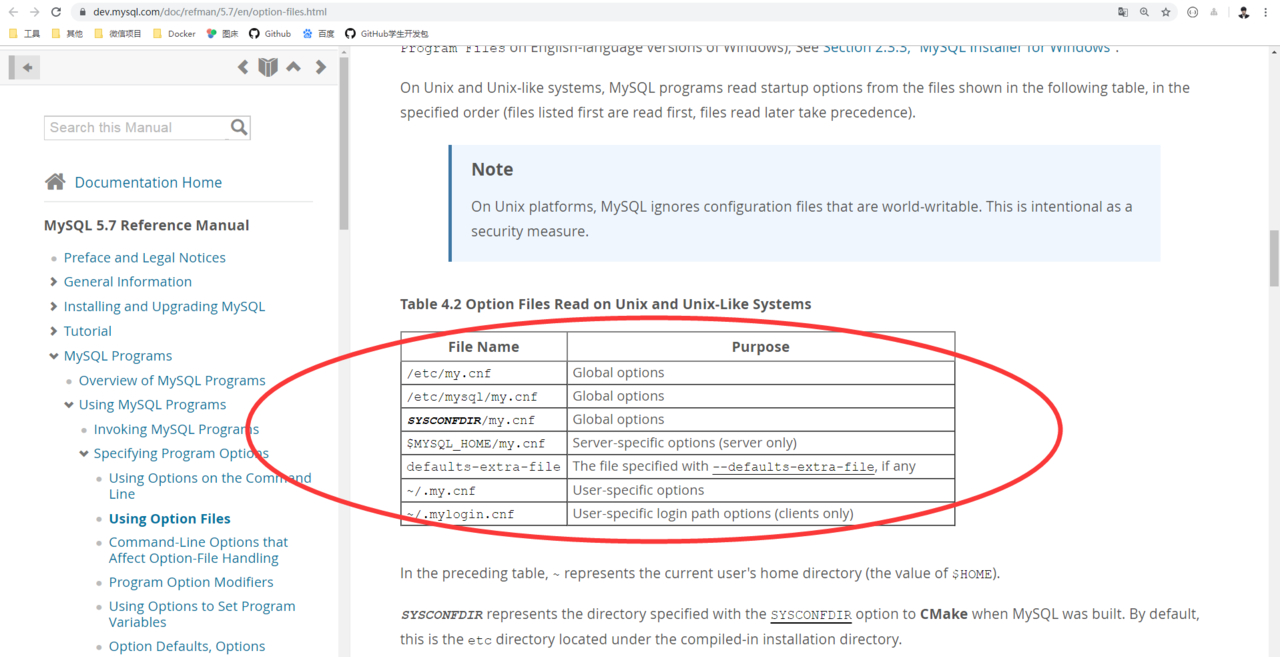Click the page's vertical scrollbar thumb
The image size is (1280, 657).
(1274, 258)
